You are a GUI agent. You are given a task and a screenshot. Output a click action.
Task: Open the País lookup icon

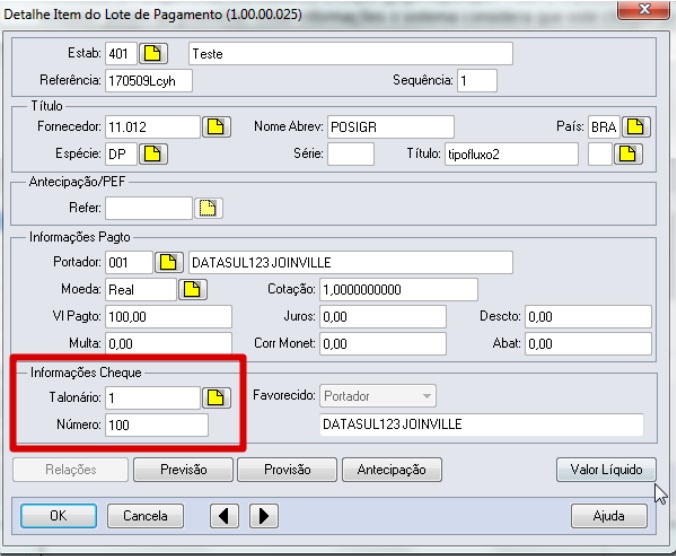pos(636,127)
